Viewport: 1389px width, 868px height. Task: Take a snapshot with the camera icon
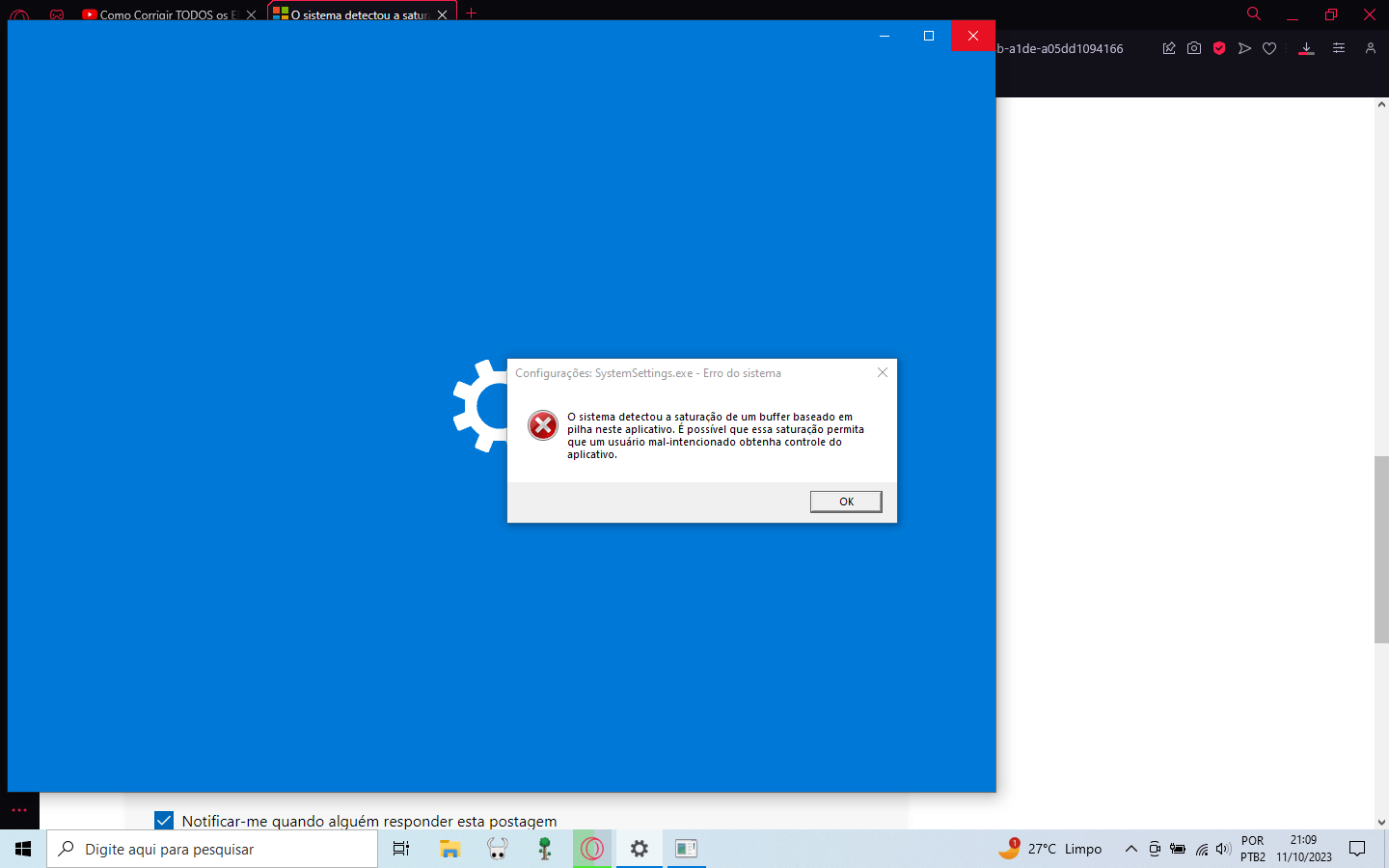1194,48
